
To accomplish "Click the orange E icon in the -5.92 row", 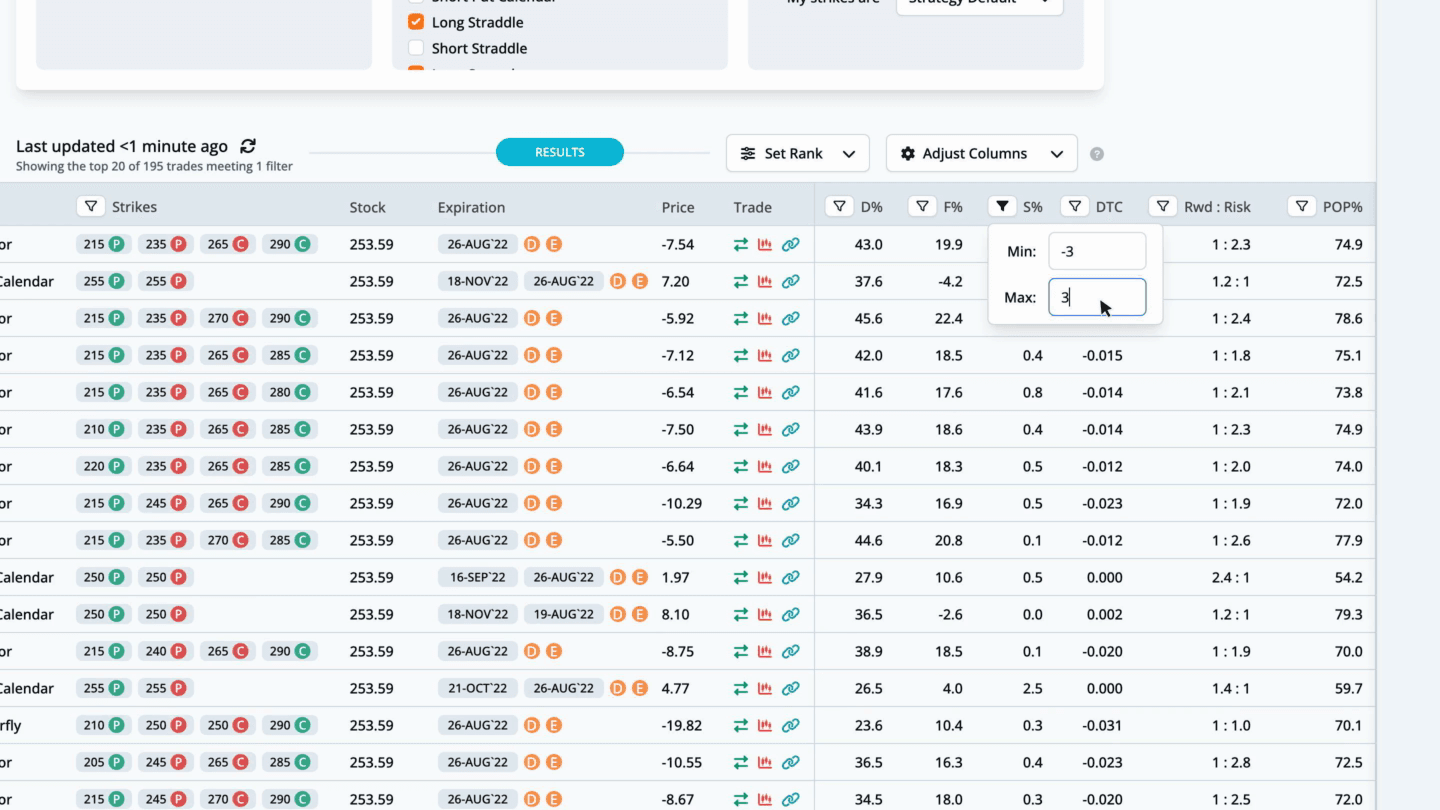I will (x=554, y=318).
